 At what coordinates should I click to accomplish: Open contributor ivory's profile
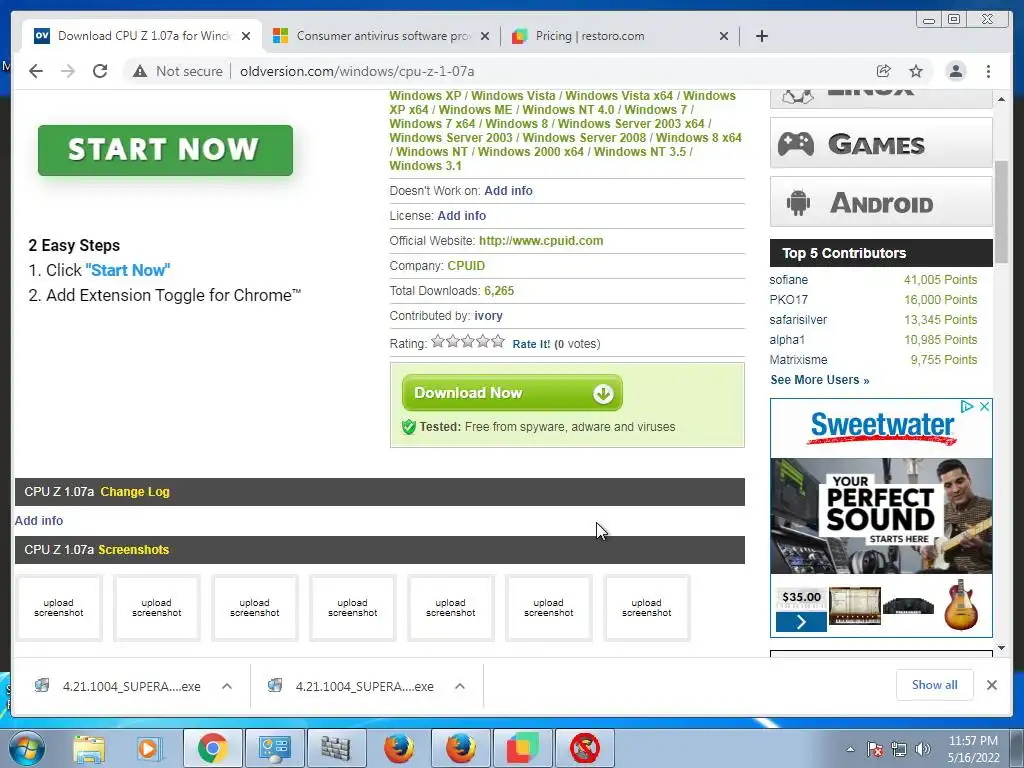(488, 316)
